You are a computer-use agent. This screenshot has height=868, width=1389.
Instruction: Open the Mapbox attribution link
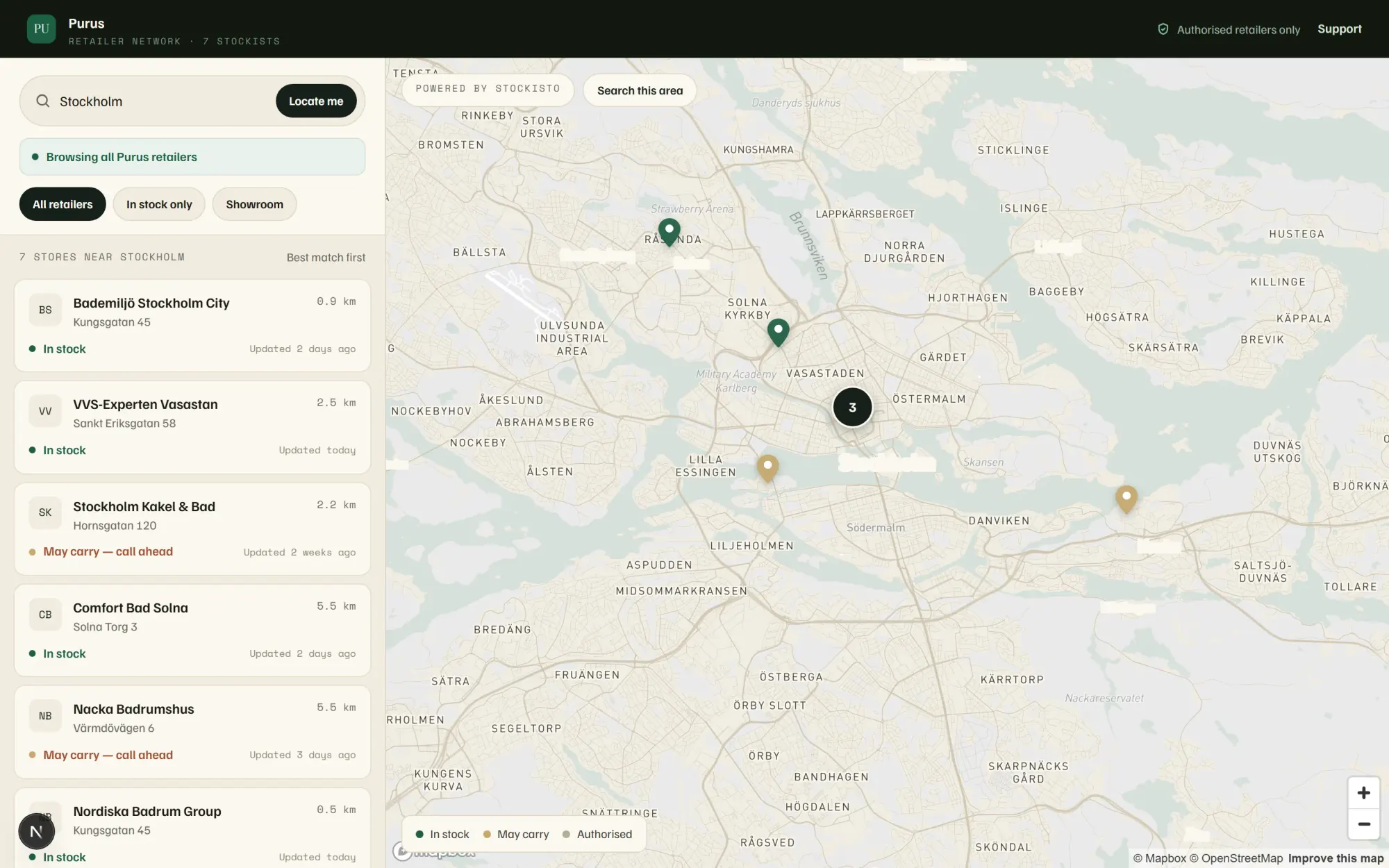coord(1160,858)
